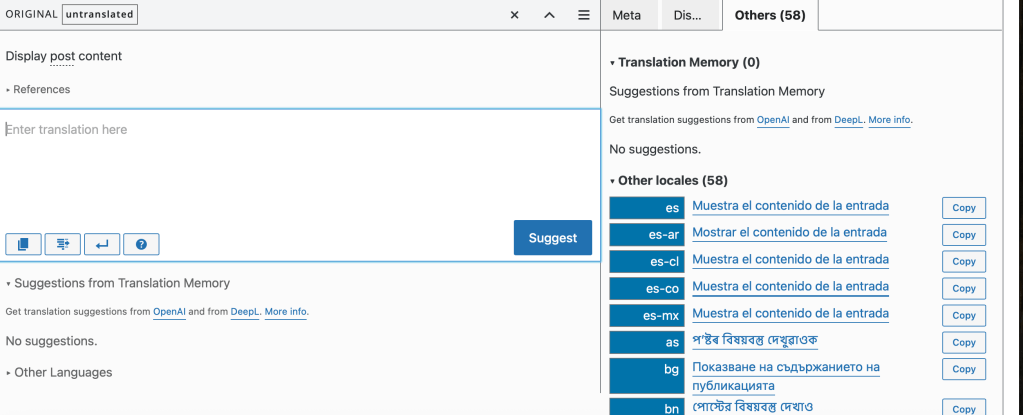
Task: Open the help question mark icon
Action: [x=141, y=244]
